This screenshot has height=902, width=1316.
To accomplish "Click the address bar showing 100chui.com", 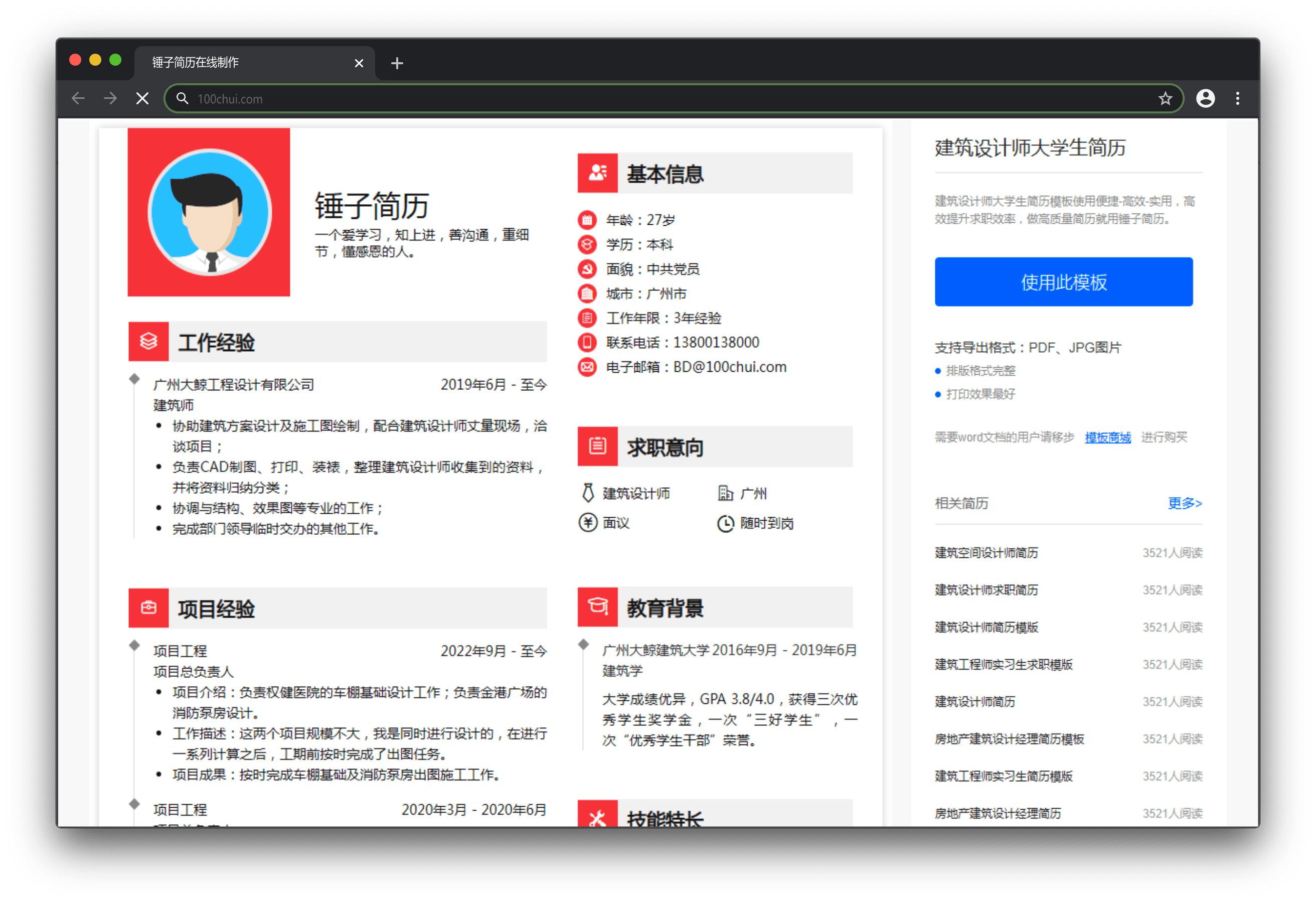I will click(674, 99).
